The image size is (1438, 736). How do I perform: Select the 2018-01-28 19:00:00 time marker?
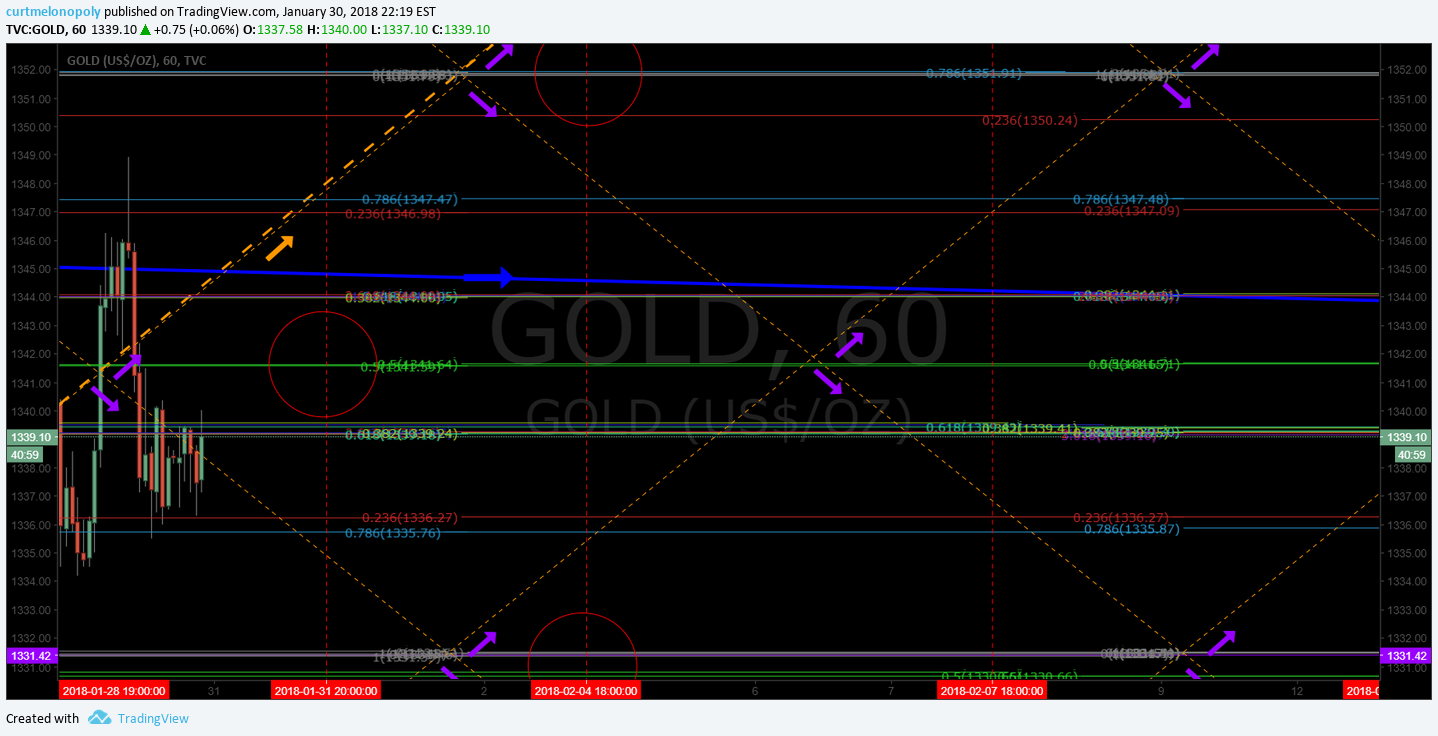pyautogui.click(x=113, y=690)
